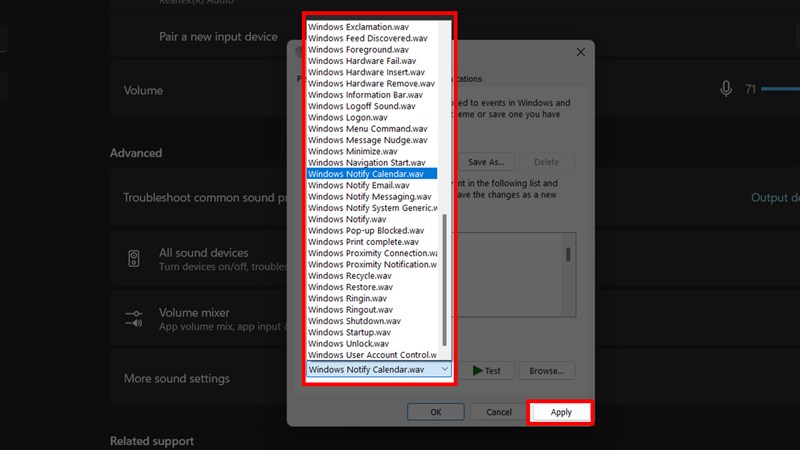Click the microphone icon in Volume row
This screenshot has height=450, width=800.
pos(726,89)
